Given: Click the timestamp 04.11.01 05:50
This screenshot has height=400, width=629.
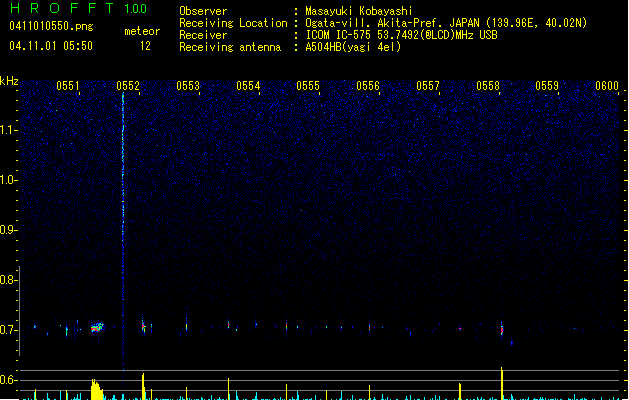Looking at the screenshot, I should tap(51, 46).
